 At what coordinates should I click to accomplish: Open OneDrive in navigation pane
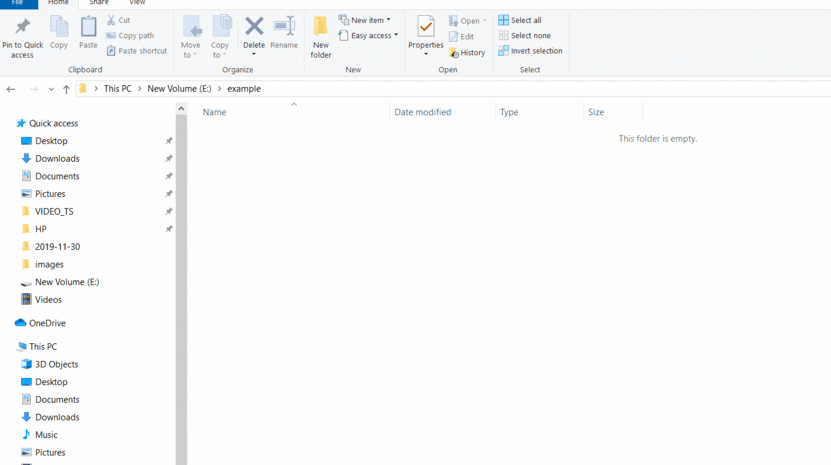tap(46, 323)
